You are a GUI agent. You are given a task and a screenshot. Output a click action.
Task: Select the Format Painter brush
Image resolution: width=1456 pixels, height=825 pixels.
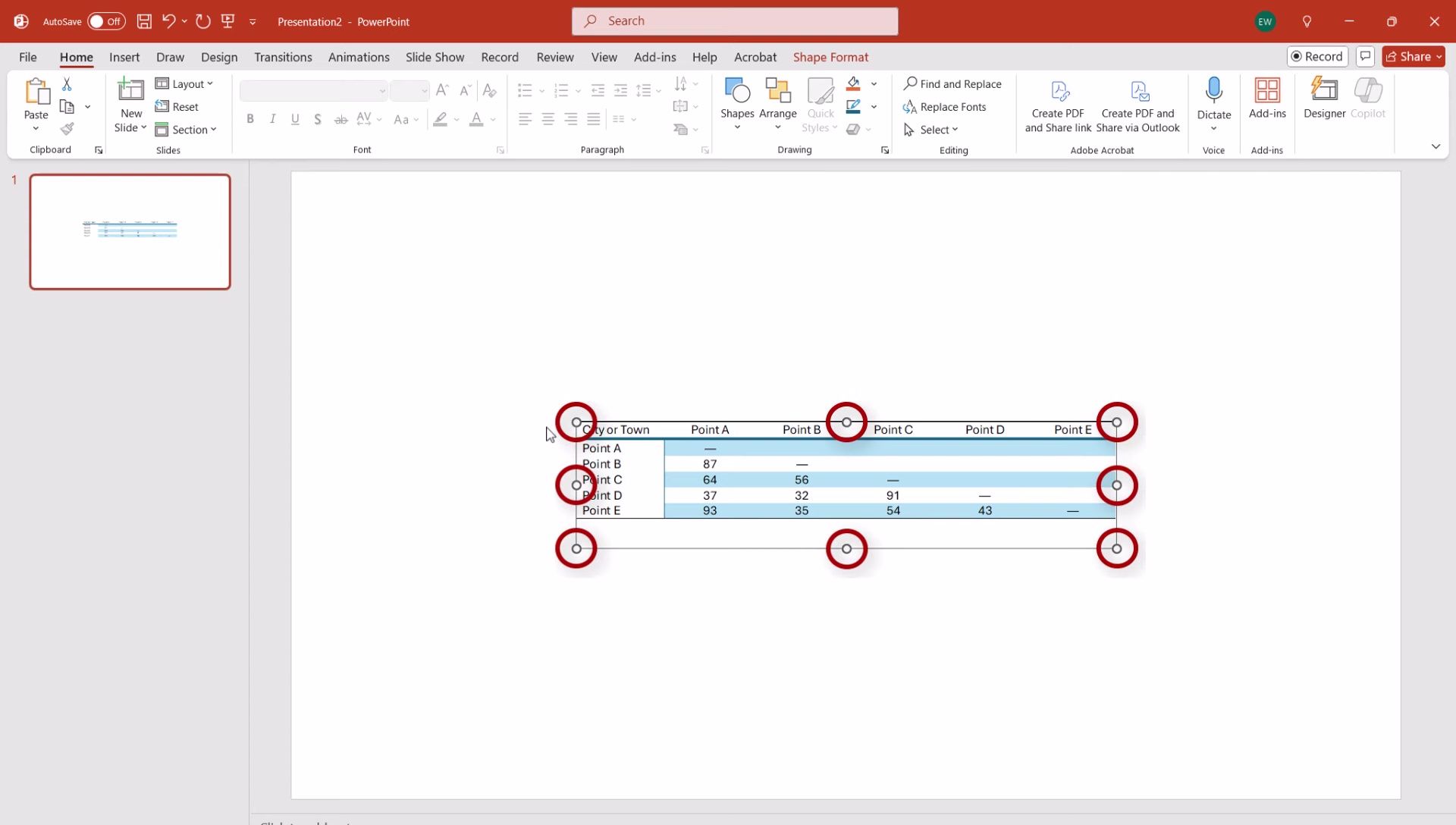pos(67,129)
